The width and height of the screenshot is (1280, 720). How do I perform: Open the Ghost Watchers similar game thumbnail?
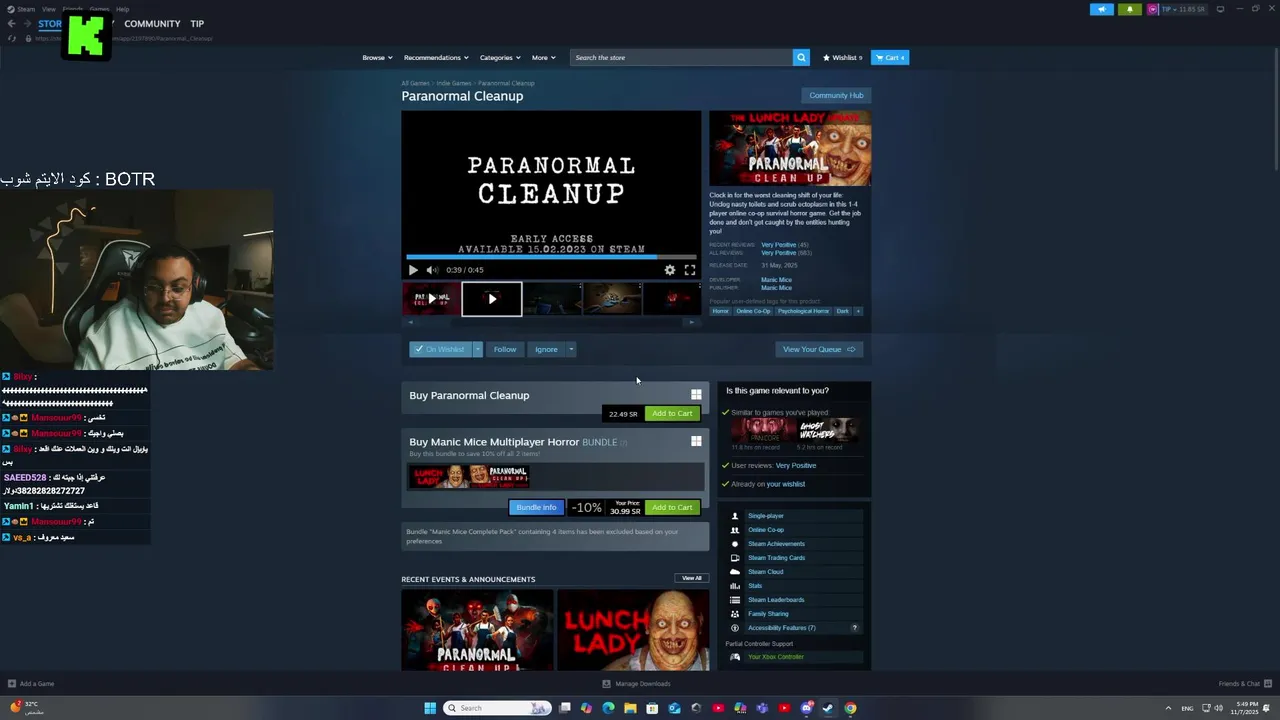click(828, 430)
